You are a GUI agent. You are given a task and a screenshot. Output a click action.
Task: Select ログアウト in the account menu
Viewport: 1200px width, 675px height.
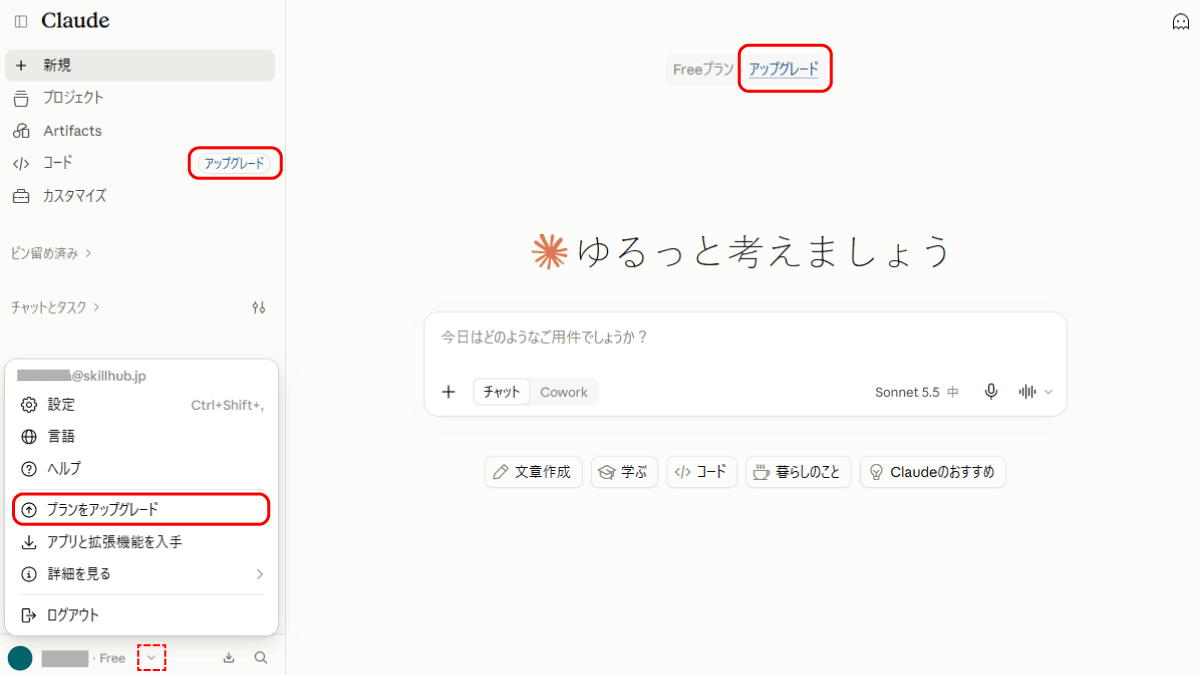[141, 615]
